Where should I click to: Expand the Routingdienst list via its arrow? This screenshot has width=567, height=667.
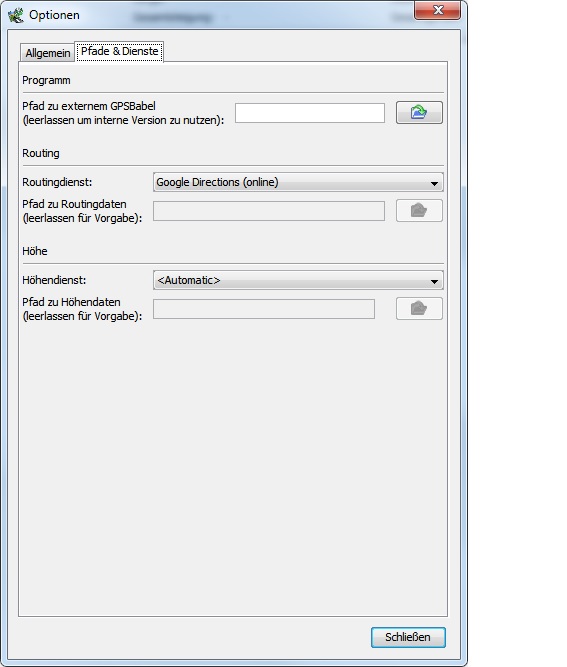[x=434, y=183]
